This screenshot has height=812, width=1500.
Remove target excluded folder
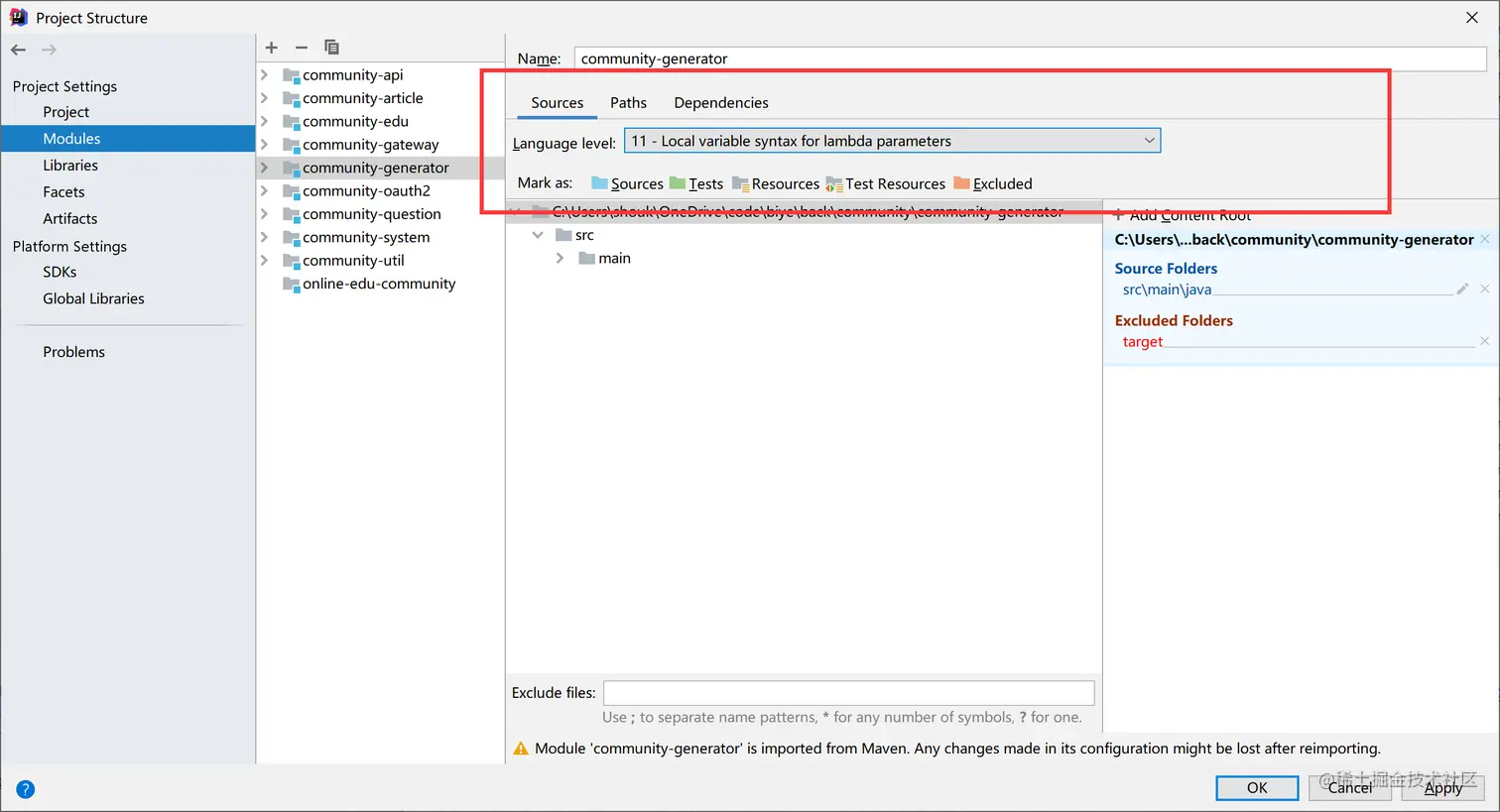pos(1485,341)
